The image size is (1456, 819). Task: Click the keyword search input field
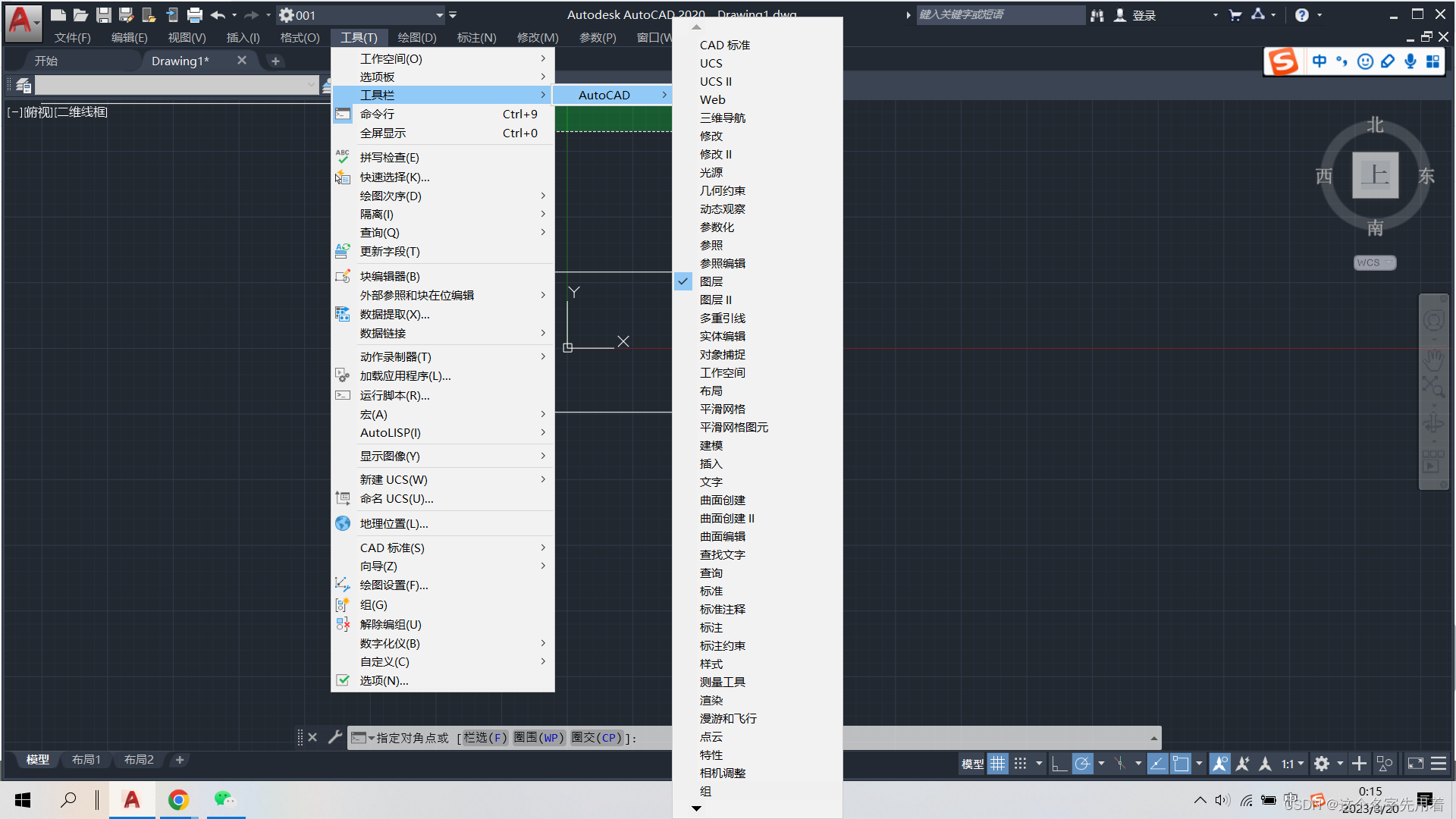tap(1000, 15)
